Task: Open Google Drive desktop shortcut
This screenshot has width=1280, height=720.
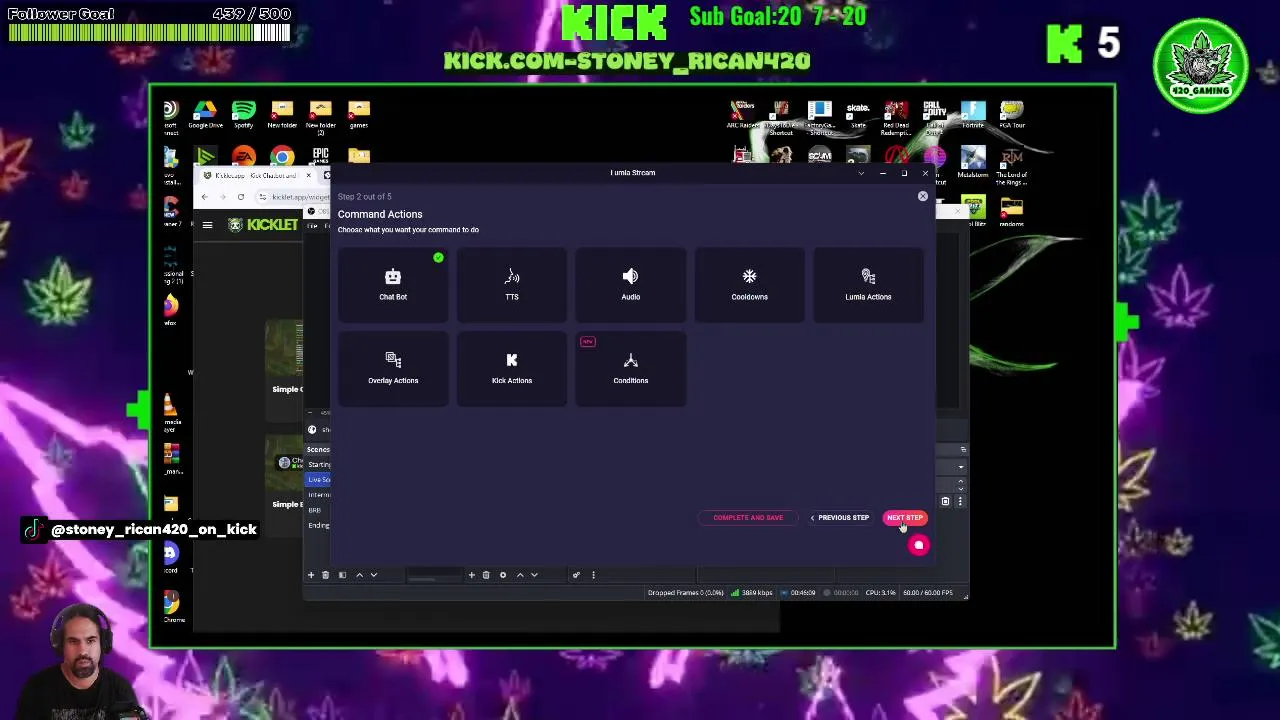Action: 205,114
